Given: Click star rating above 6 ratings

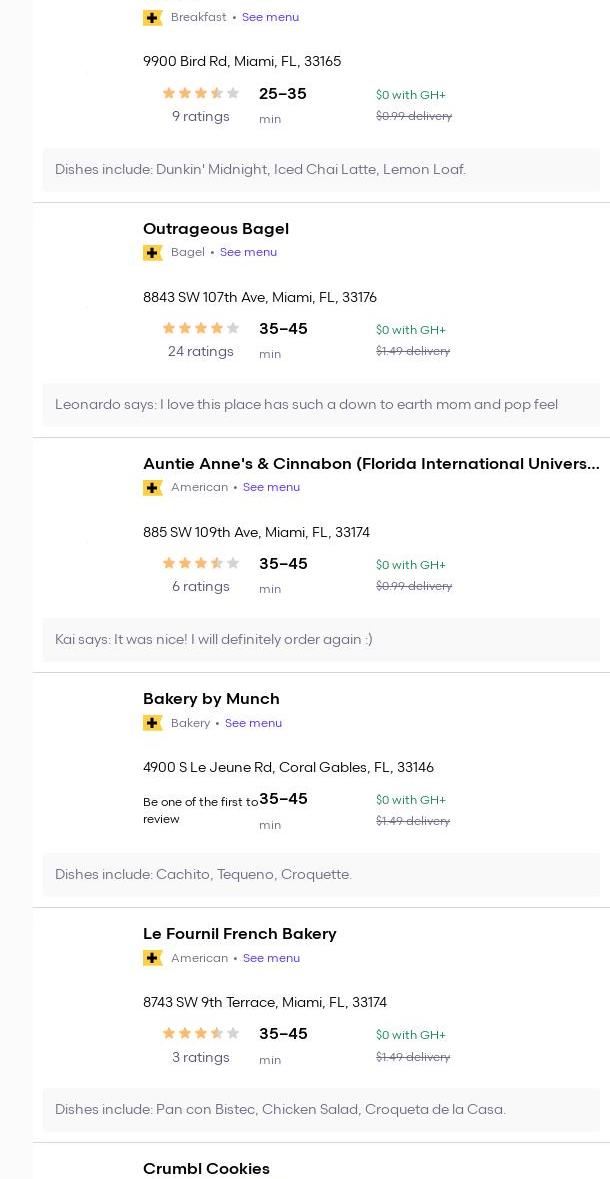Looking at the screenshot, I should pyautogui.click(x=201, y=563).
